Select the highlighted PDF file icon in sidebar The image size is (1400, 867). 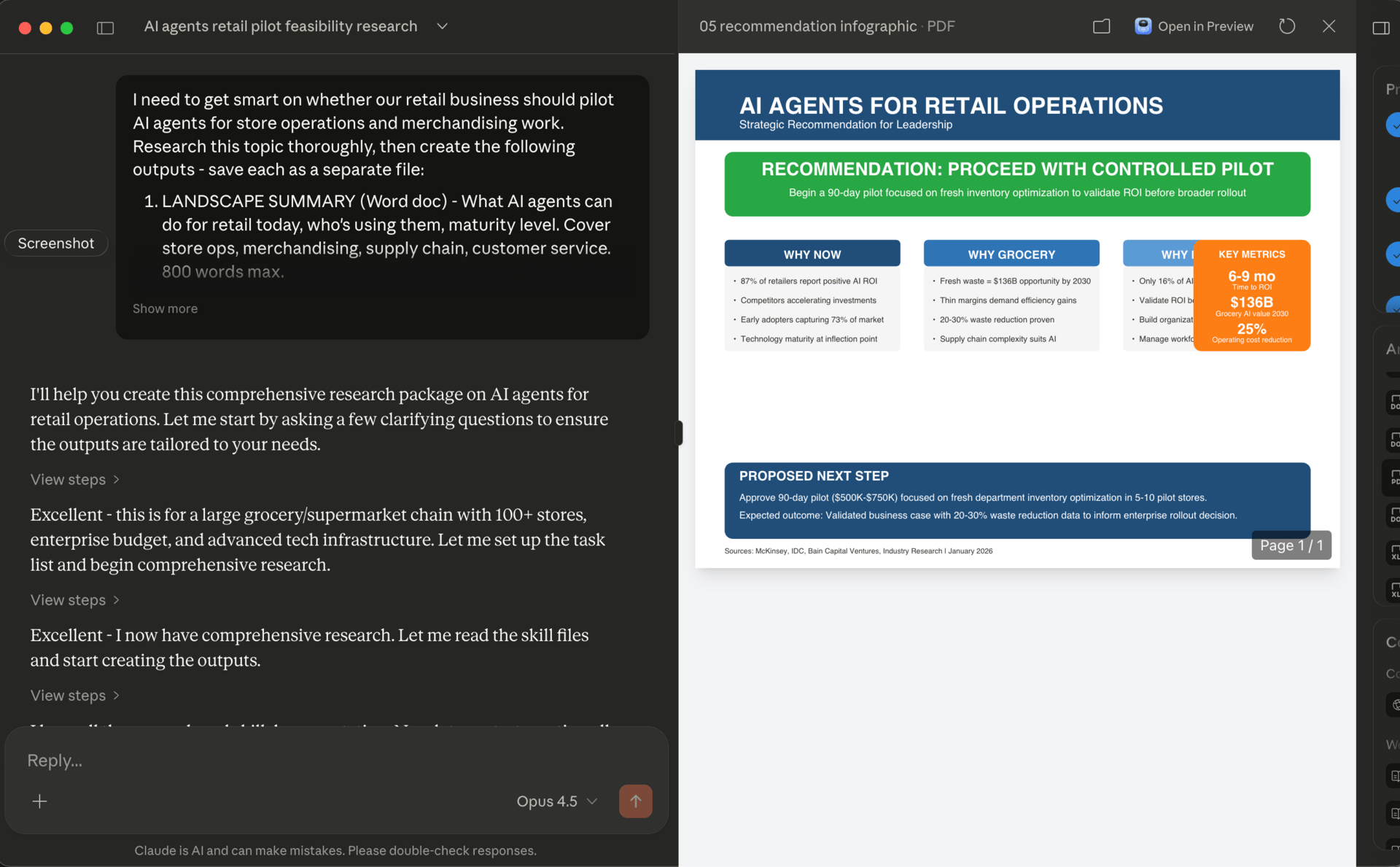1393,478
